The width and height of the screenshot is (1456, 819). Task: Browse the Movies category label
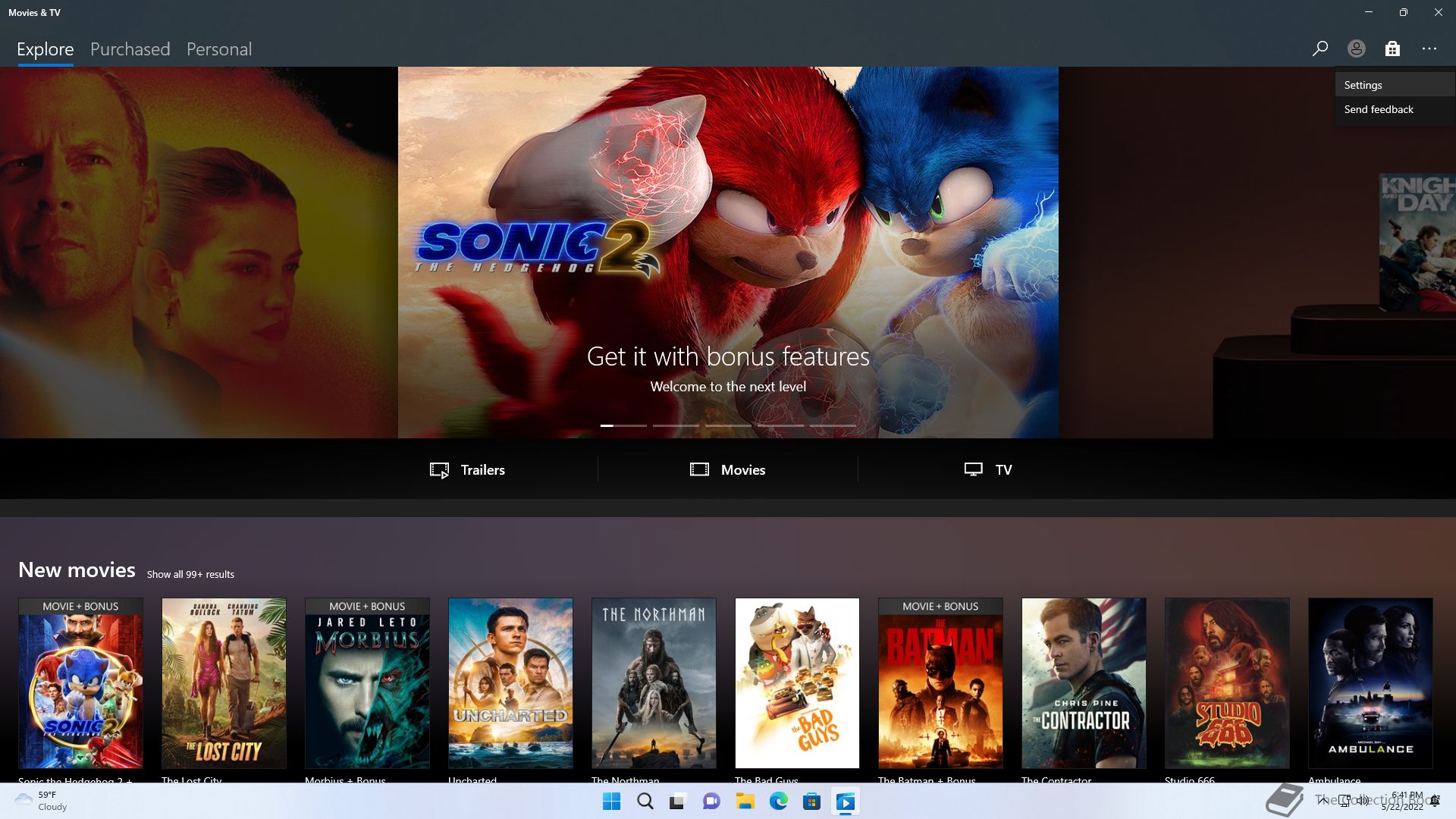coord(743,470)
